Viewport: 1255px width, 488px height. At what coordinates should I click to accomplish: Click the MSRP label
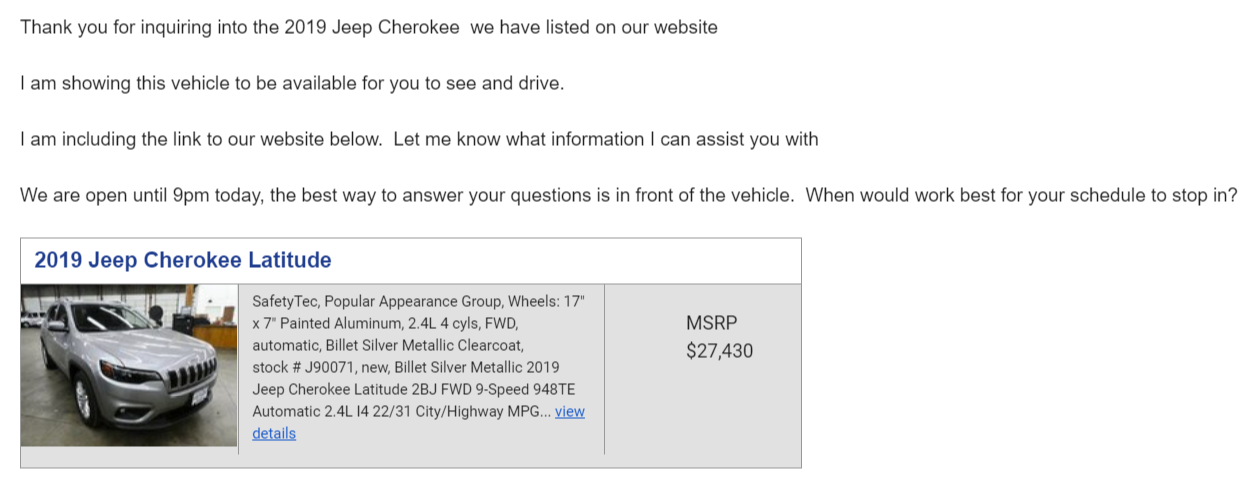(x=711, y=323)
